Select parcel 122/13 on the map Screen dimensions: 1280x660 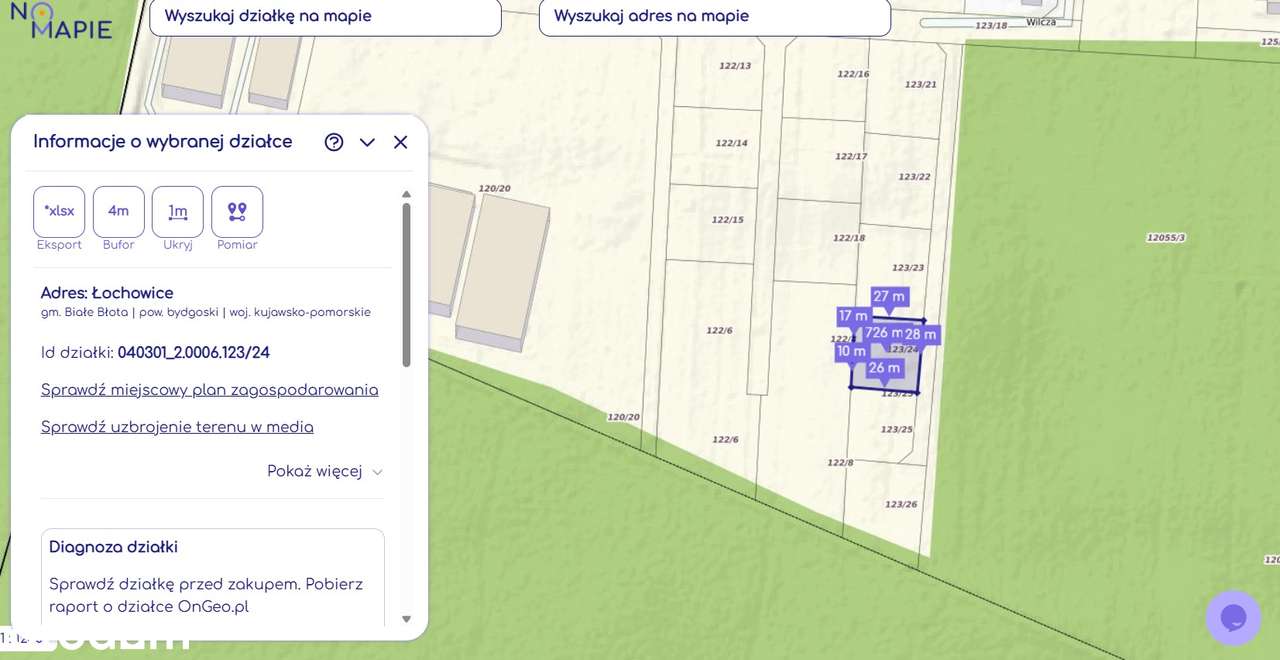(735, 66)
